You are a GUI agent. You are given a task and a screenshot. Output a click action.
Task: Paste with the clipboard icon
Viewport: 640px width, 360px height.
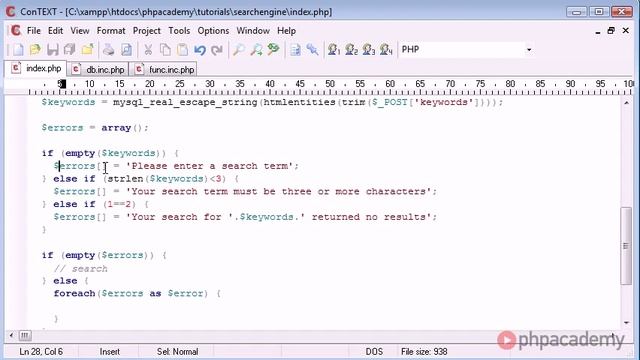point(182,50)
